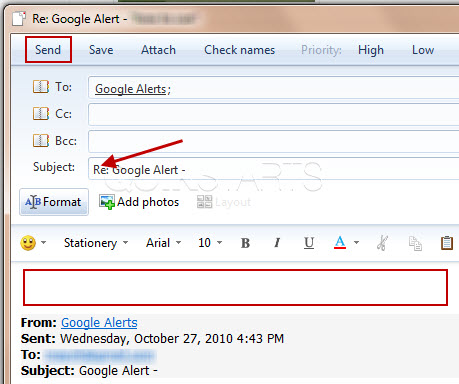Add photos to the email
This screenshot has height=384, width=459.
pyautogui.click(x=139, y=202)
